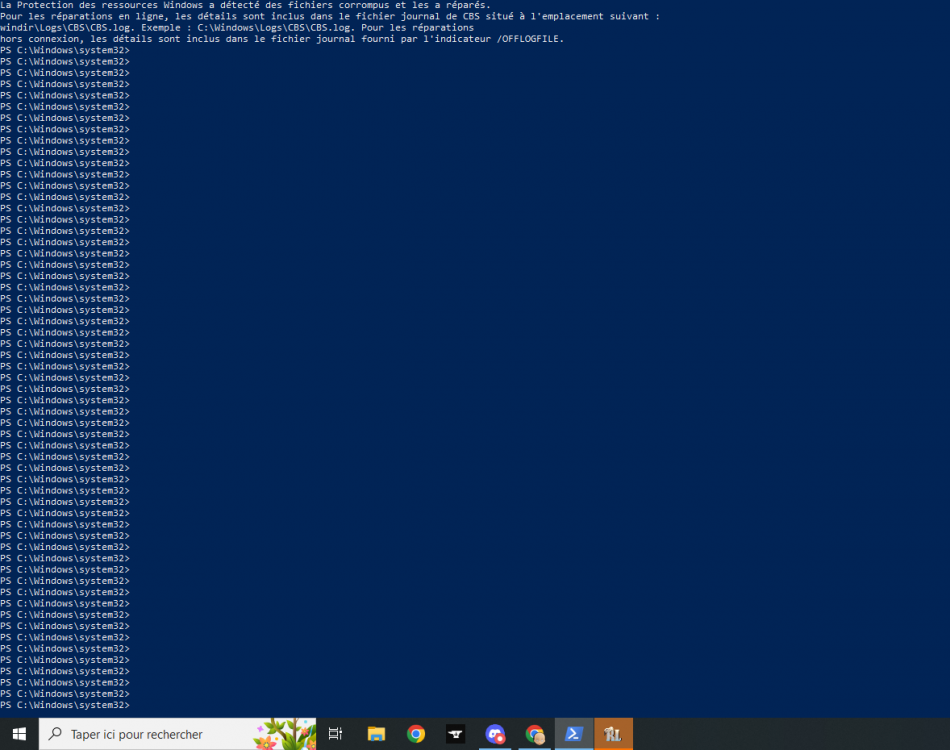Open the black anvil app icon
Viewport: 950px width, 750px height.
[455, 734]
